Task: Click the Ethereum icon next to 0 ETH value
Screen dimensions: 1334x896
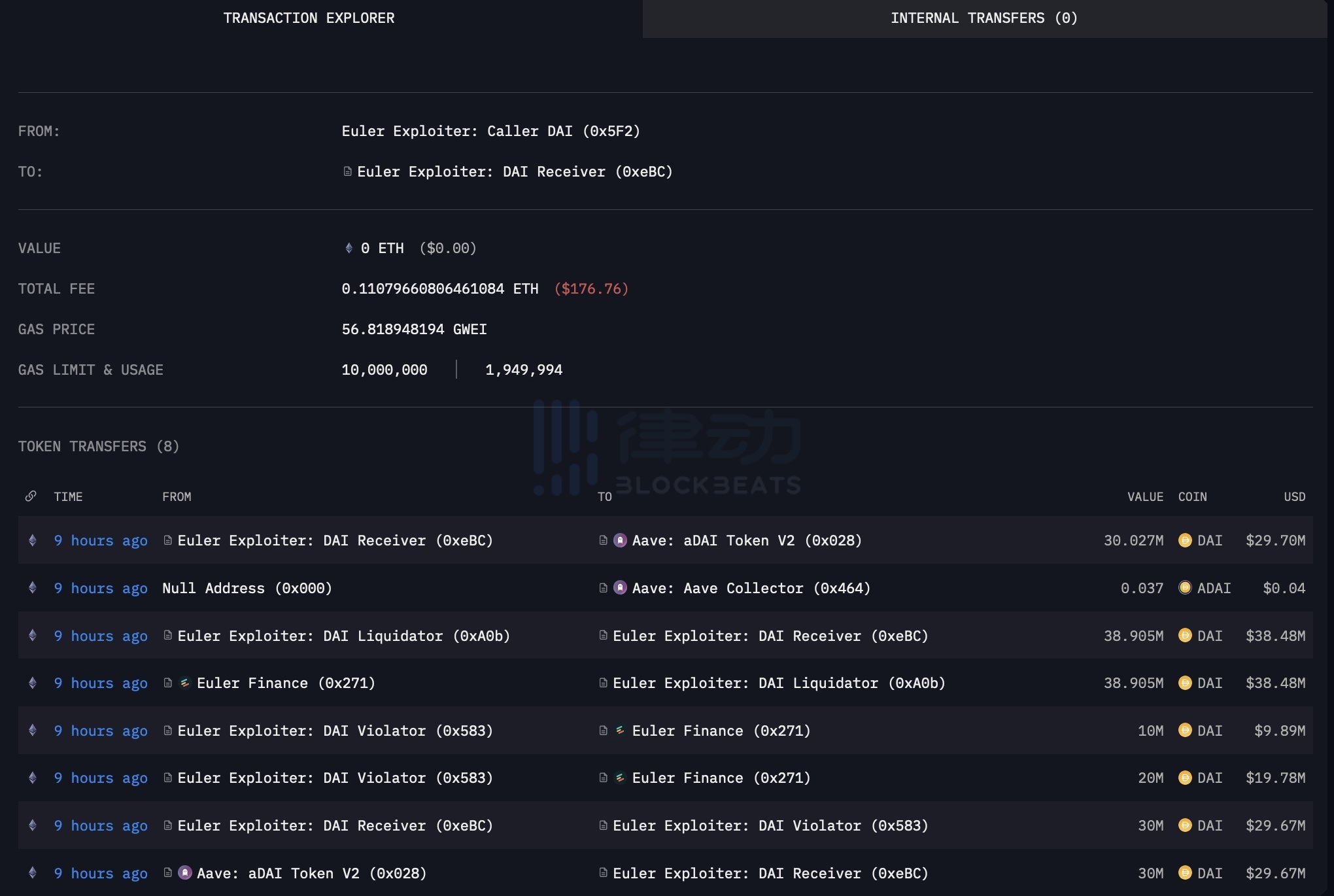Action: click(349, 249)
